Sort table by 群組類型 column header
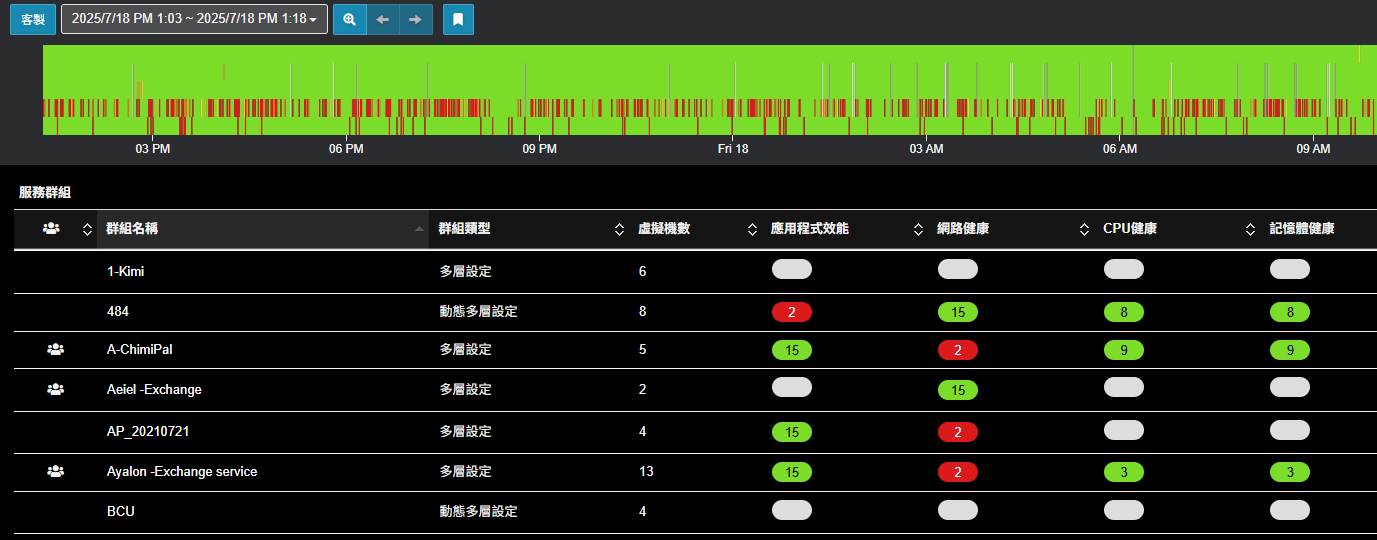The height and width of the screenshot is (540, 1377). pos(464,229)
